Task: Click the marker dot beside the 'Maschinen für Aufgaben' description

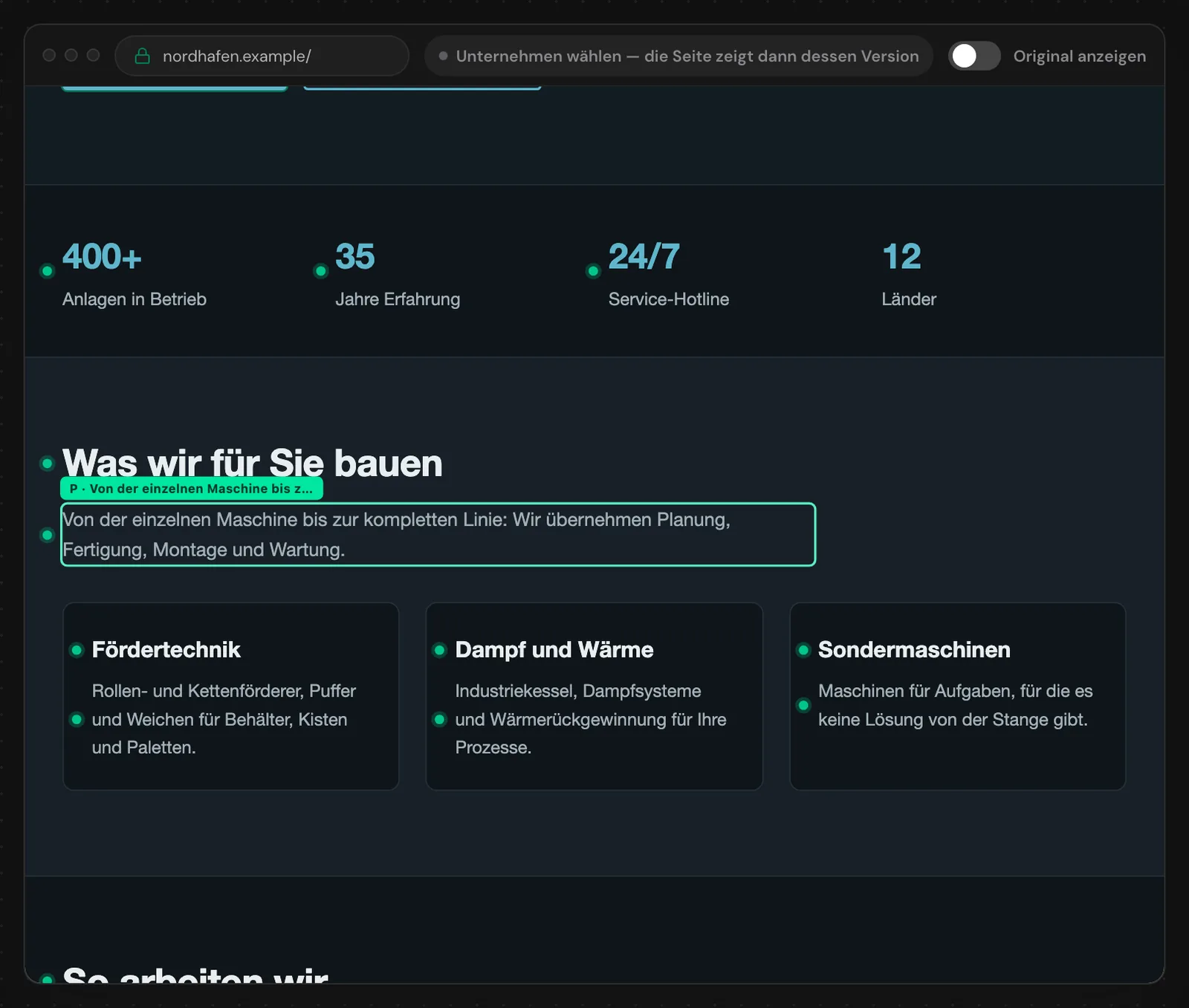Action: (x=803, y=705)
